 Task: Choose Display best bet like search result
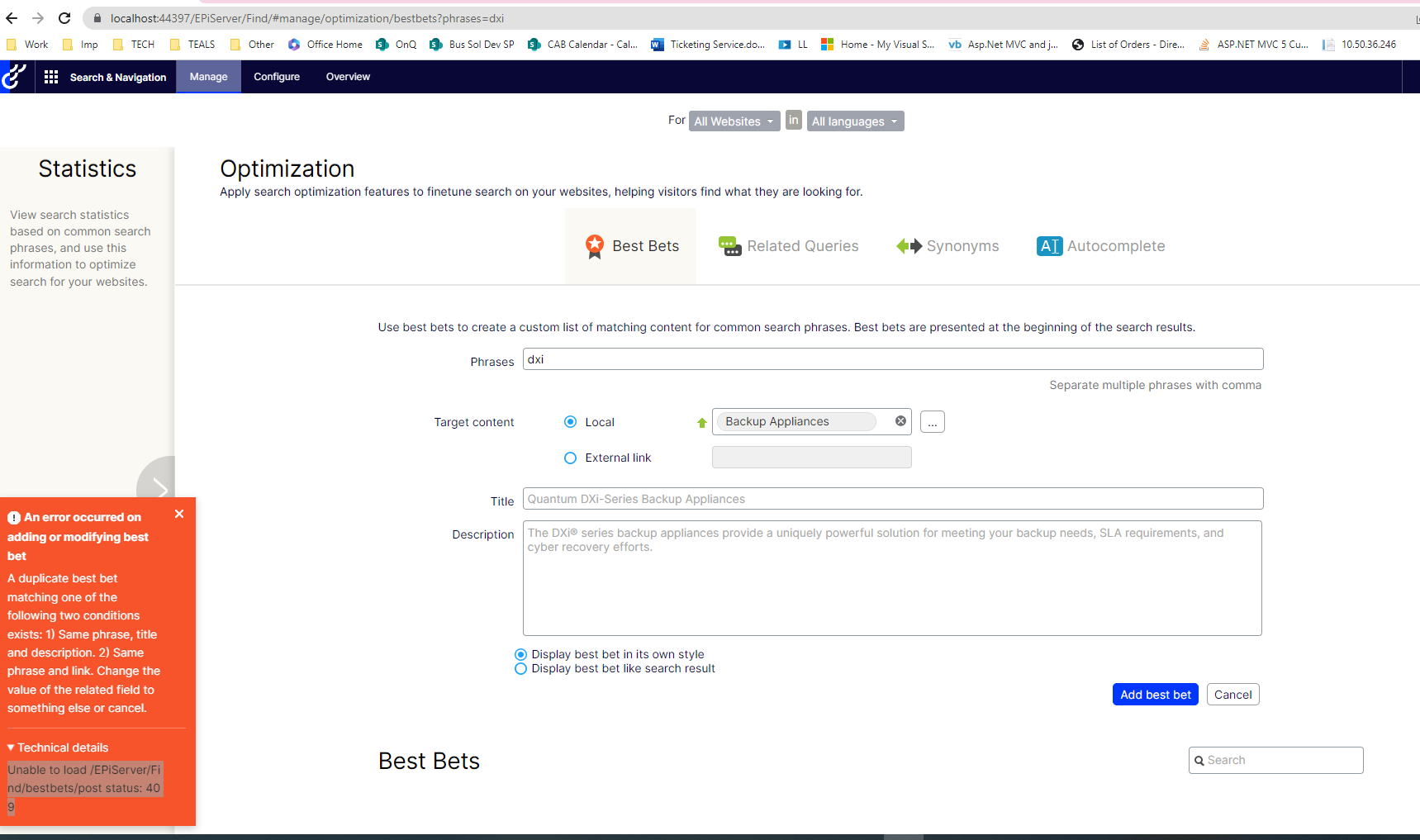coord(520,669)
